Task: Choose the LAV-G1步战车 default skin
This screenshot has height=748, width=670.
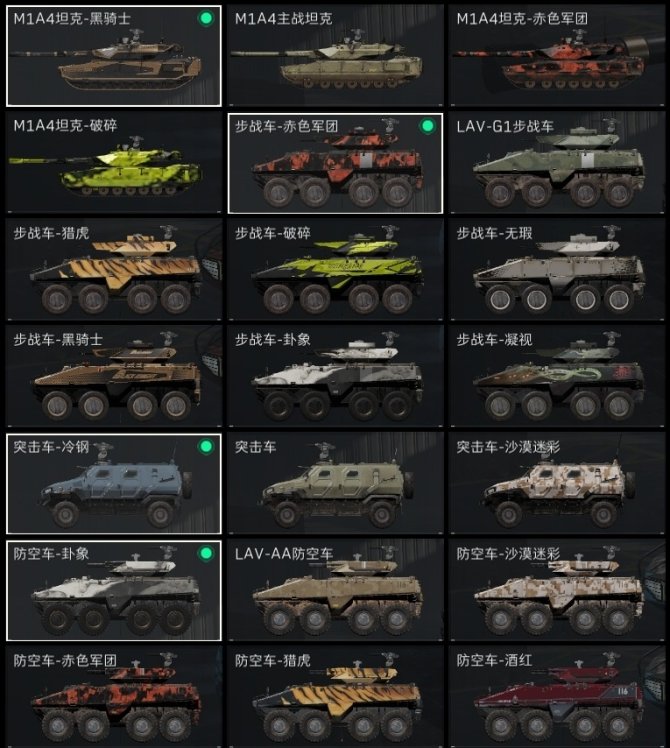Action: tap(557, 163)
